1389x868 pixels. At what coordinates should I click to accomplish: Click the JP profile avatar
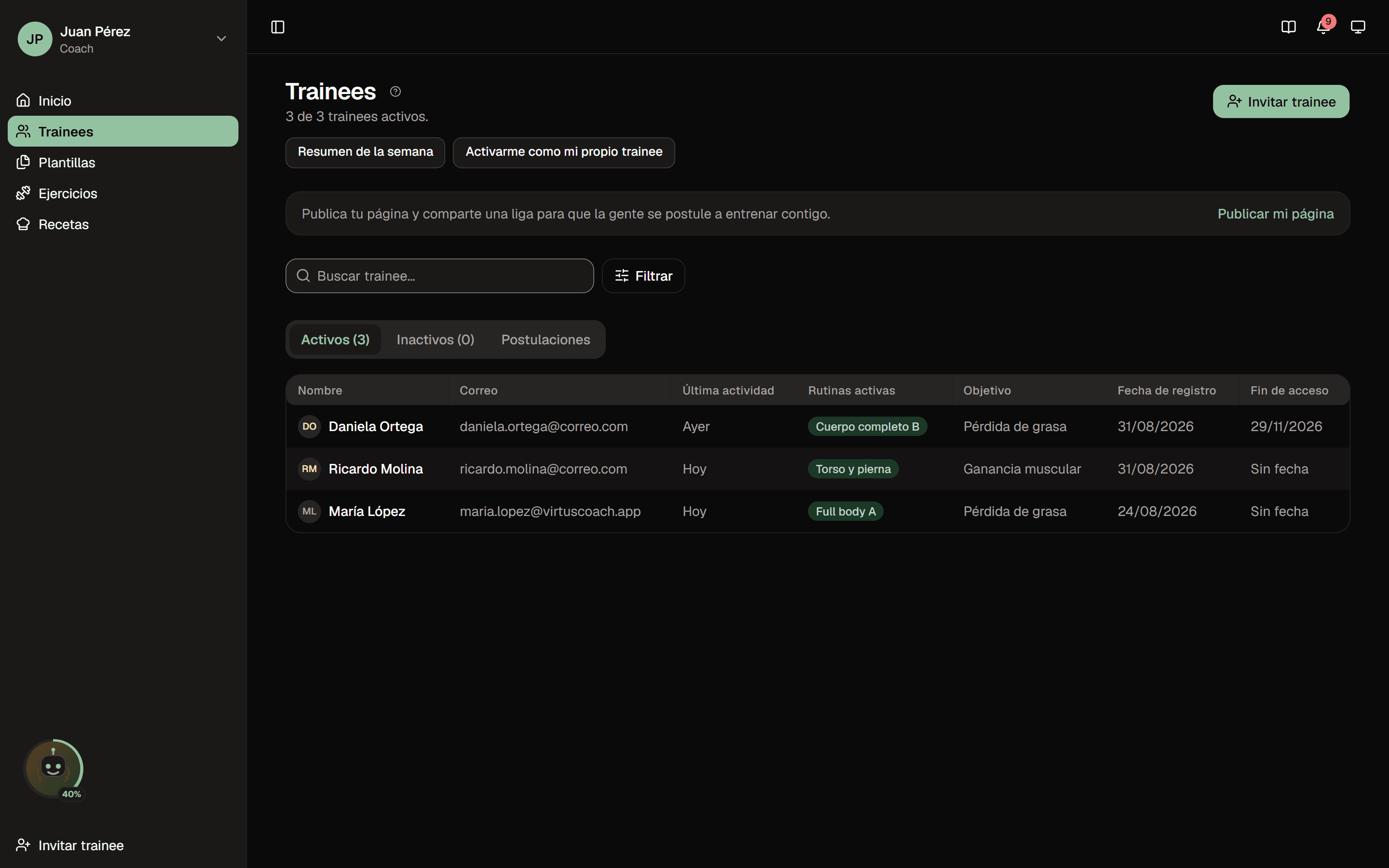35,39
